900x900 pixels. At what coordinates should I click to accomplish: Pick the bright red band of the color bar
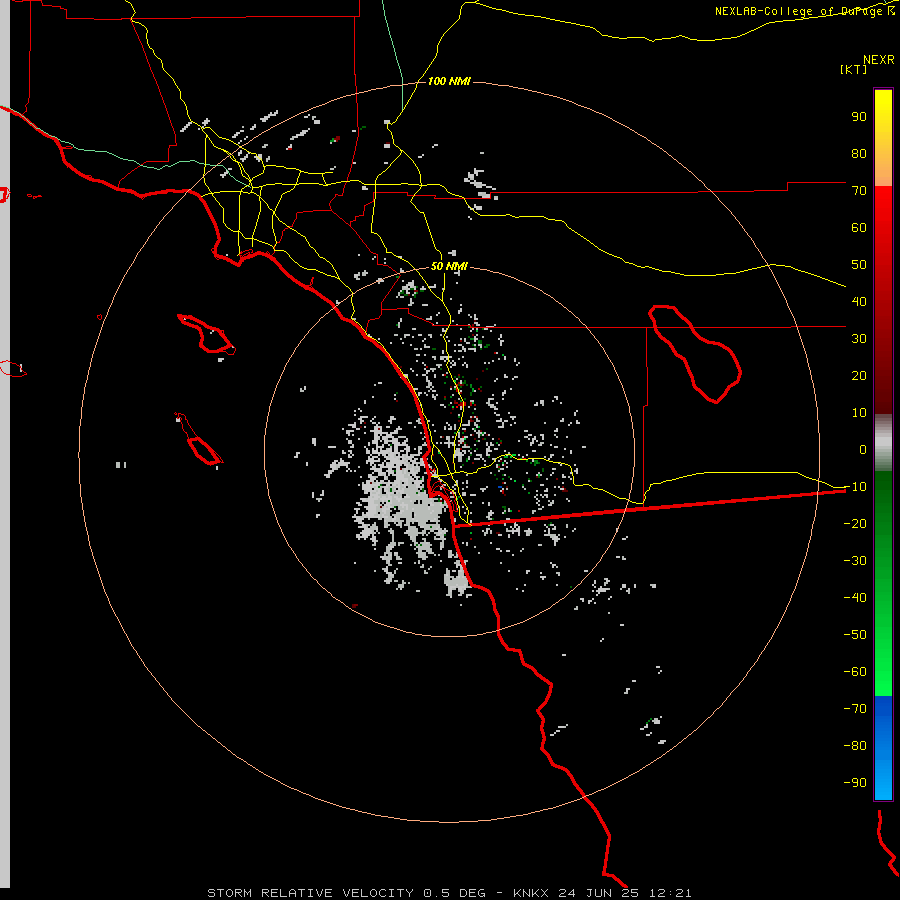click(883, 210)
